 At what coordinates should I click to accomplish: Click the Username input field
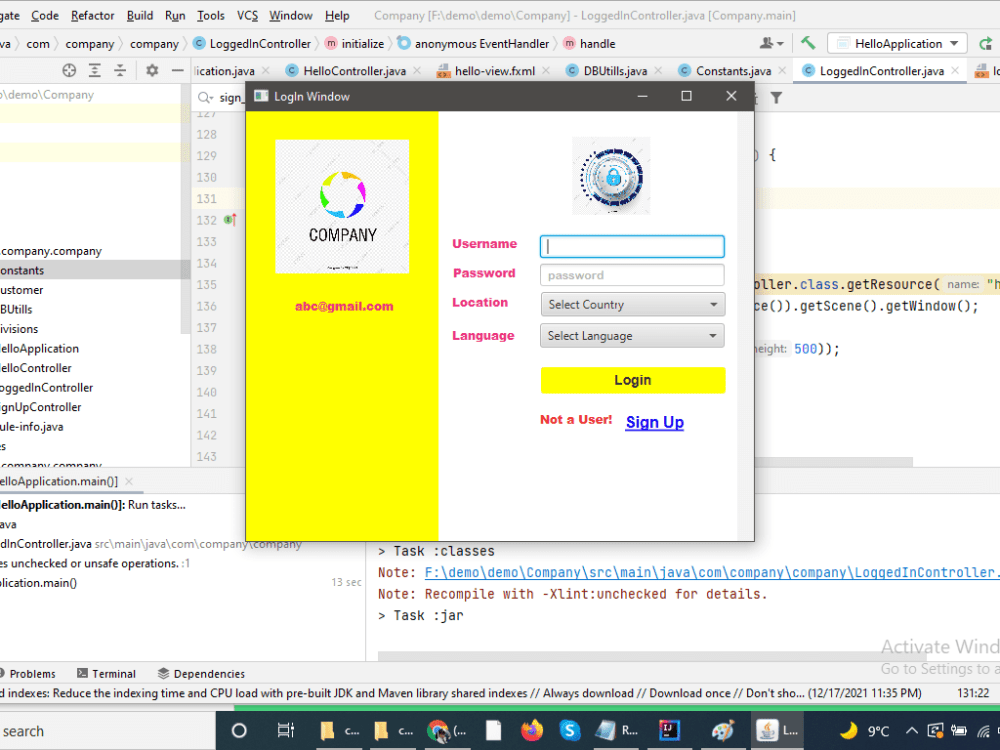pos(632,246)
